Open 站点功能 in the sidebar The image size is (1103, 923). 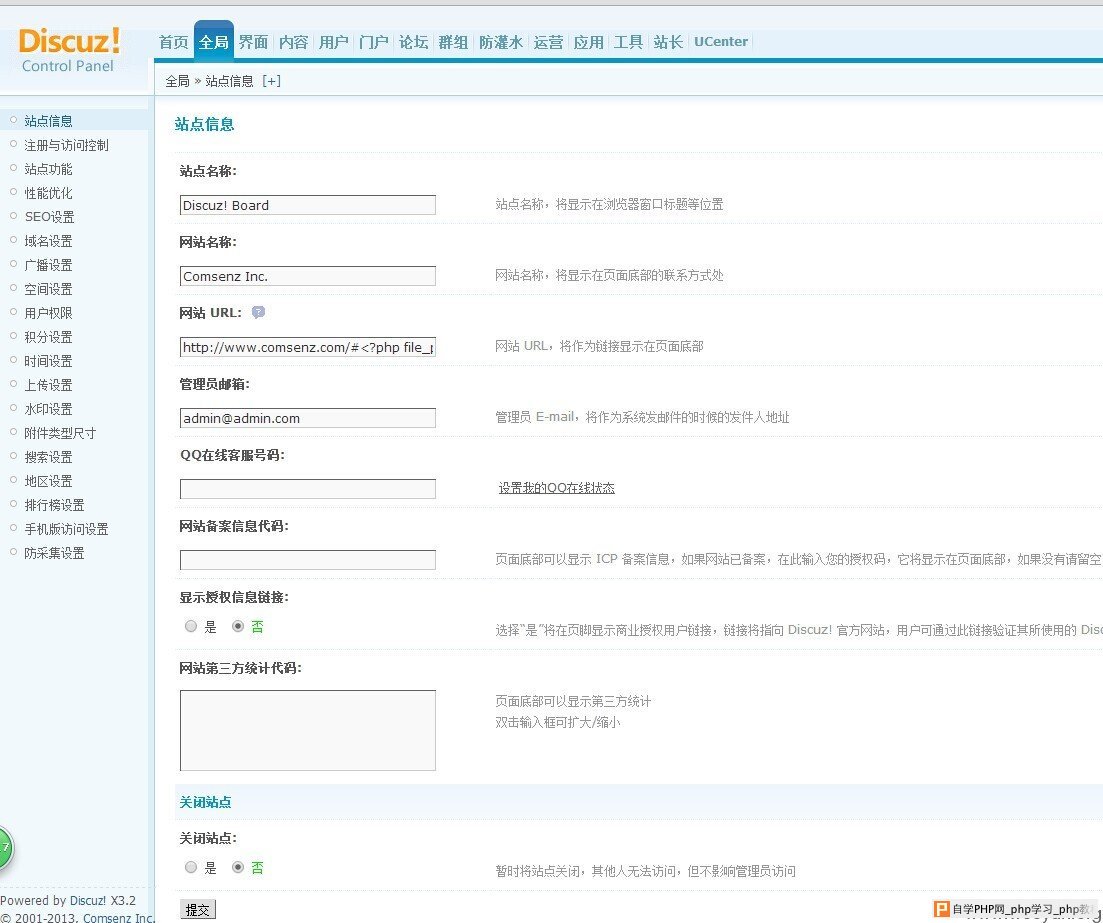tap(48, 169)
